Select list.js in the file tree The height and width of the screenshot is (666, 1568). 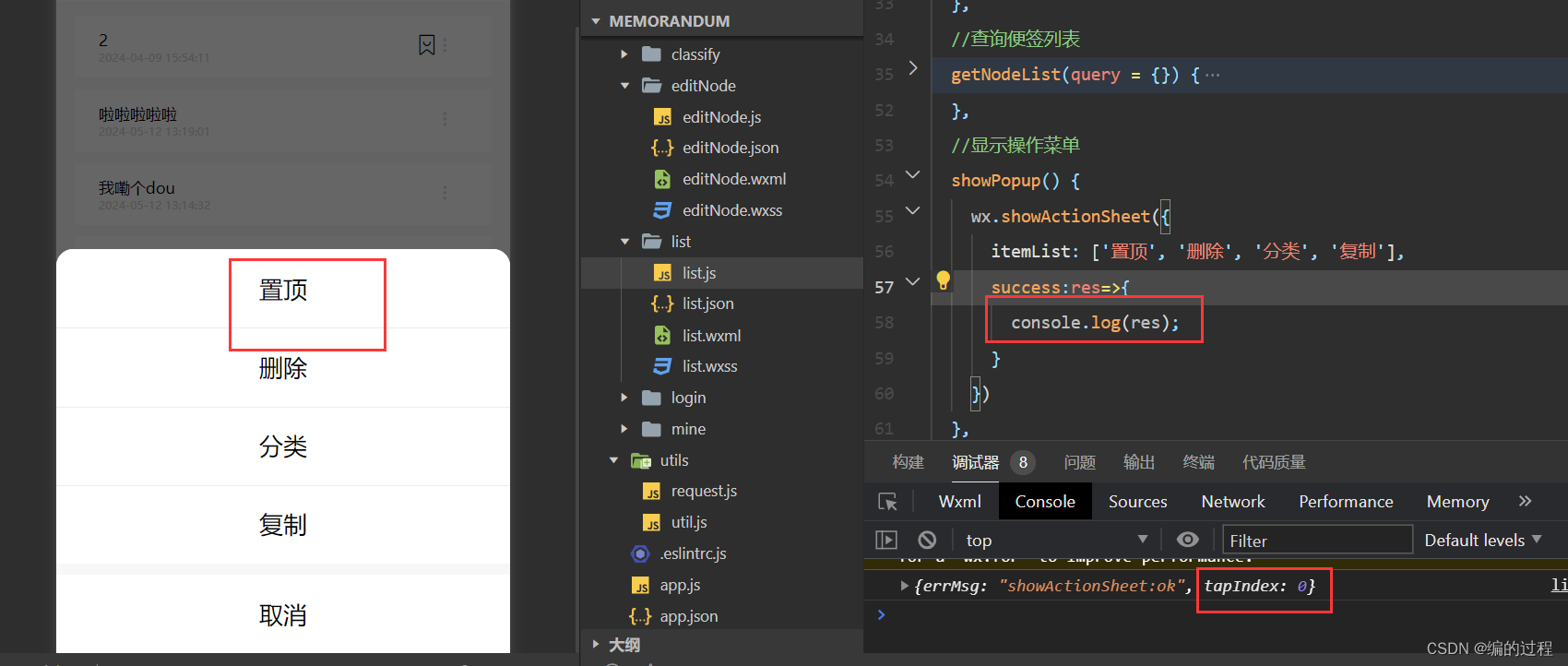(721, 273)
